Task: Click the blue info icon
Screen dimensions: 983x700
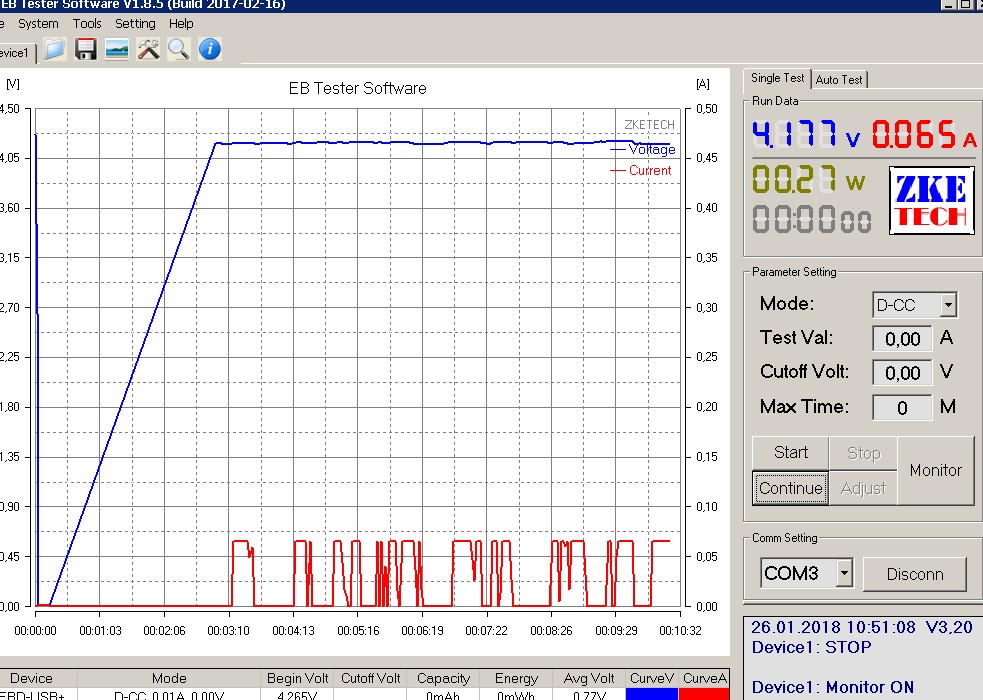Action: (210, 49)
